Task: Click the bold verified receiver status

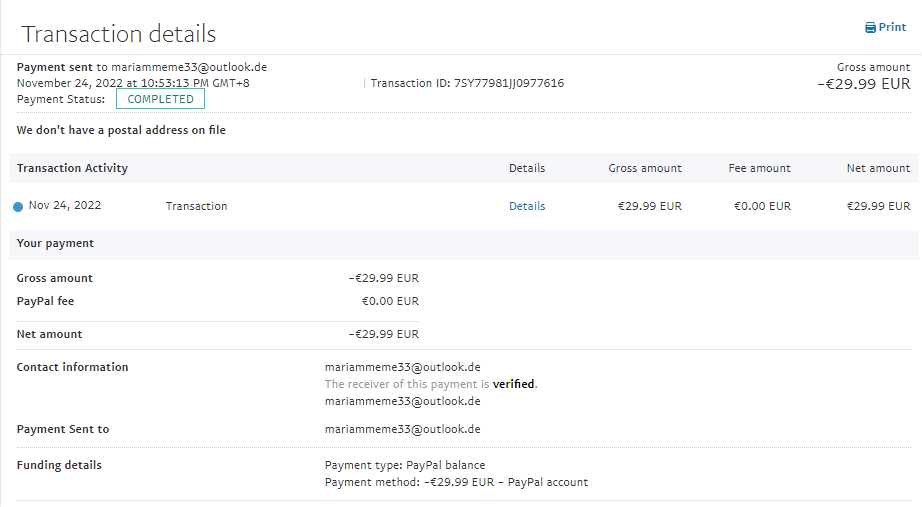Action: click(514, 384)
